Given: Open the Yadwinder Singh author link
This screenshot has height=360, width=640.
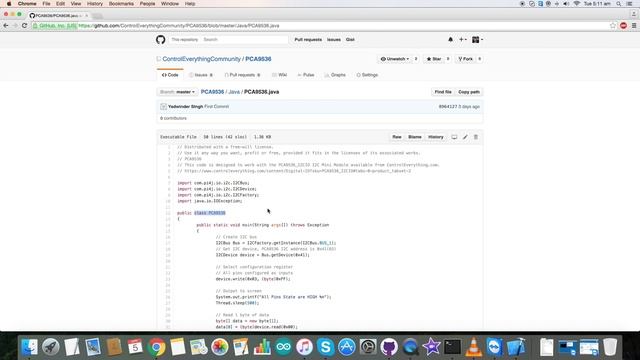Looking at the screenshot, I should tap(185, 107).
